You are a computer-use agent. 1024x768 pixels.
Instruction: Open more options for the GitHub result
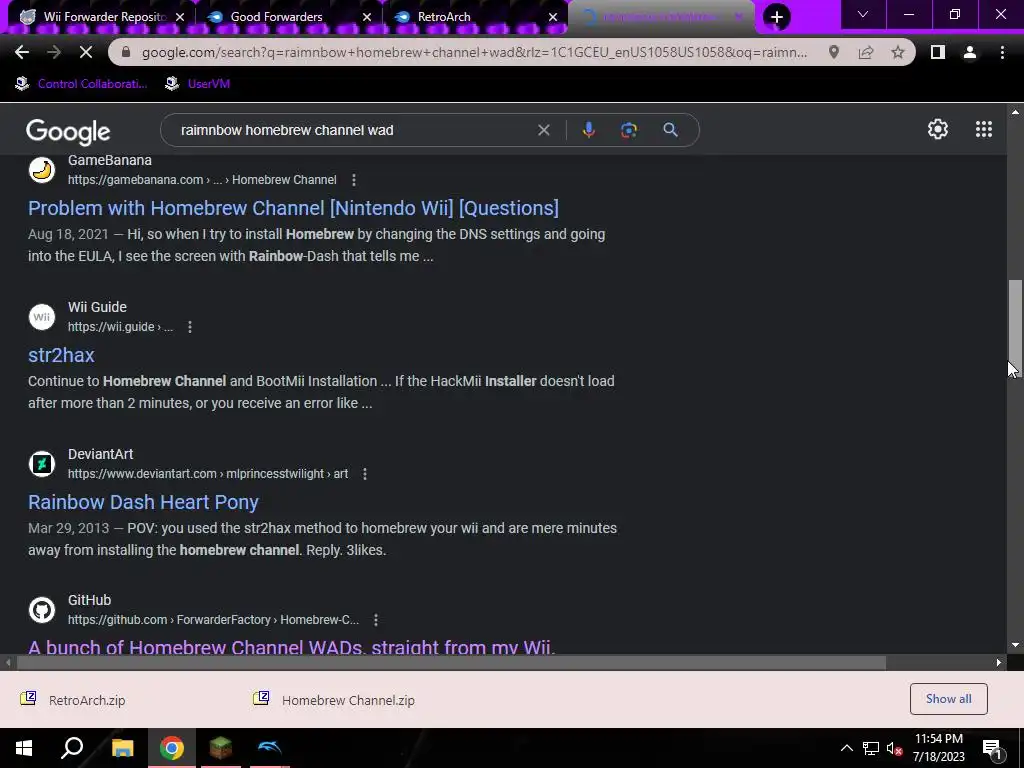pos(376,620)
